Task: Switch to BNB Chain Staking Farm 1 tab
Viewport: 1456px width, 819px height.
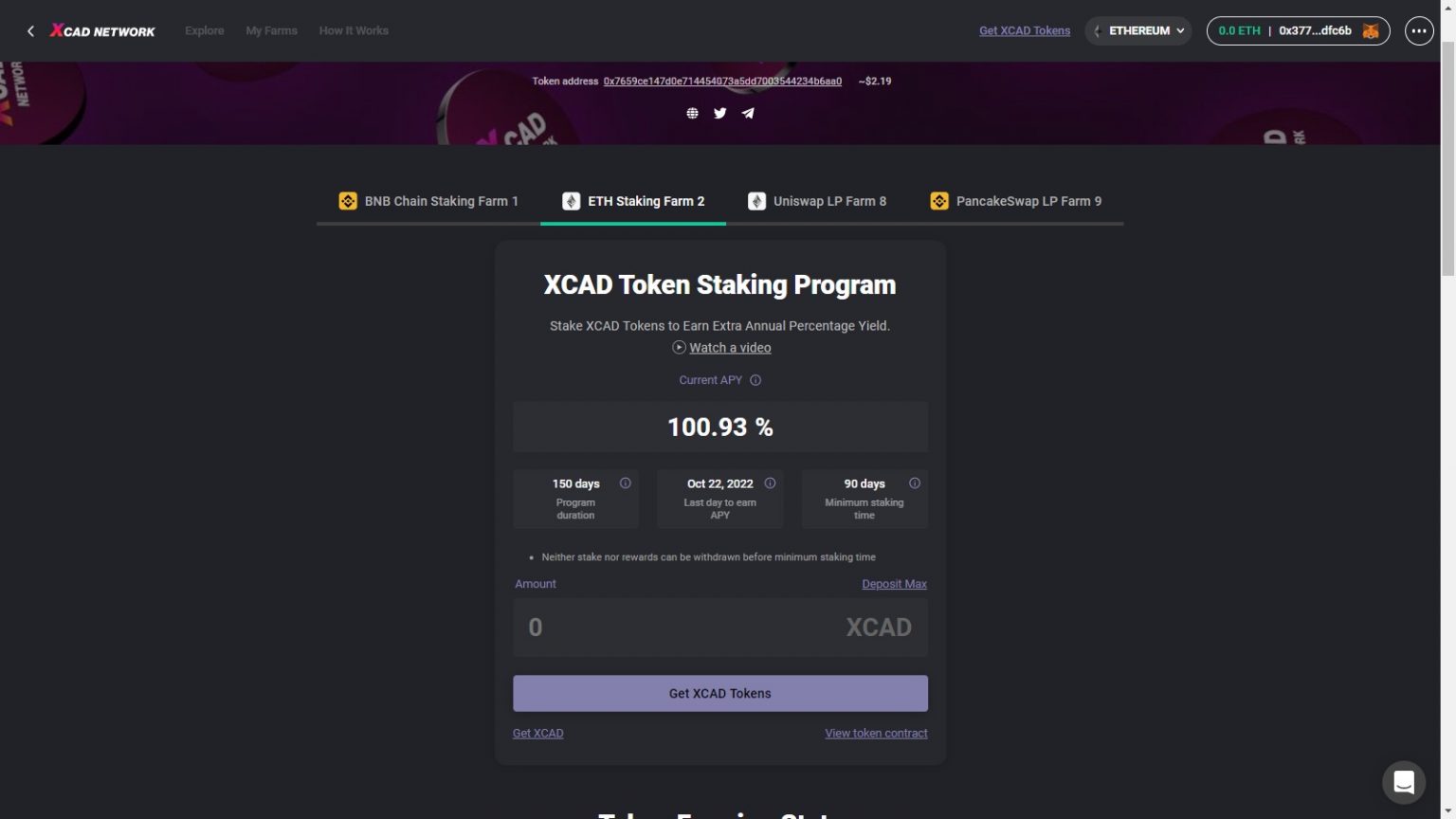Action: [428, 201]
